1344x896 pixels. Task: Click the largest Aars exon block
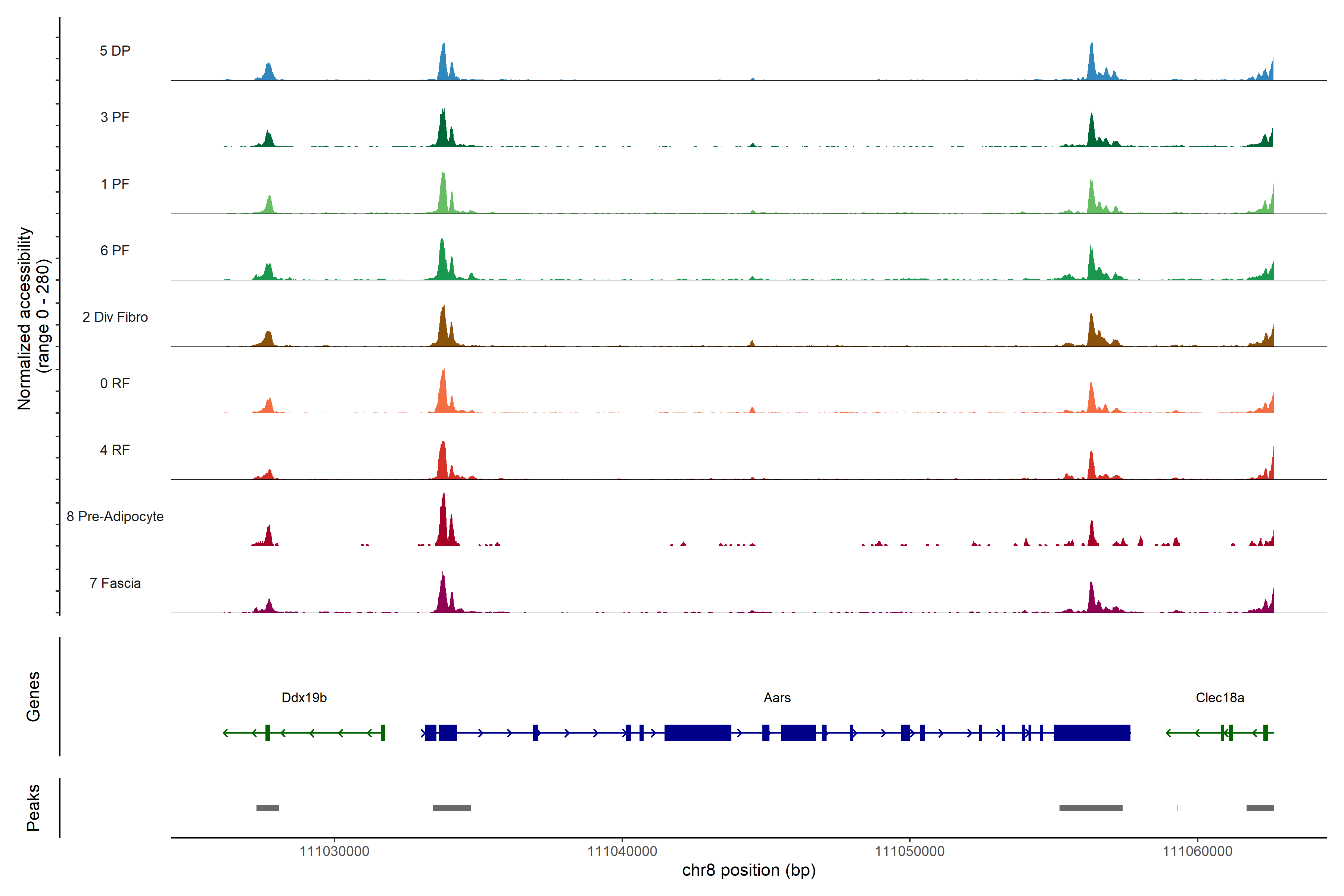pyautogui.click(x=1091, y=732)
